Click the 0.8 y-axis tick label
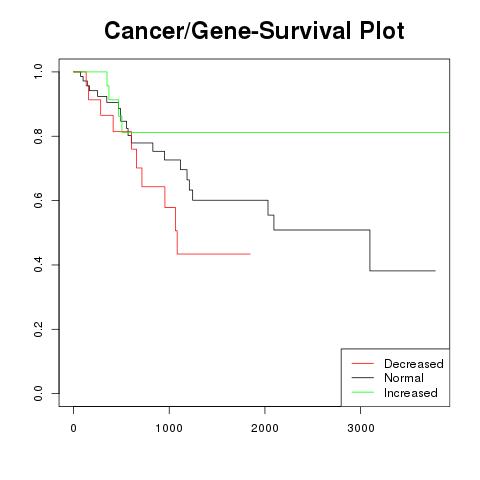This screenshot has width=480, height=480. [x=38, y=136]
